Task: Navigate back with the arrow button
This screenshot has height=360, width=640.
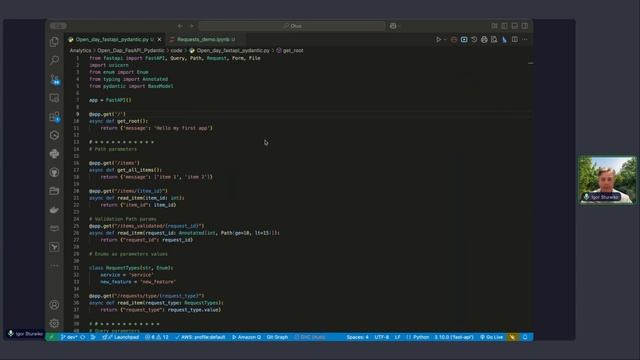Action: [180, 26]
